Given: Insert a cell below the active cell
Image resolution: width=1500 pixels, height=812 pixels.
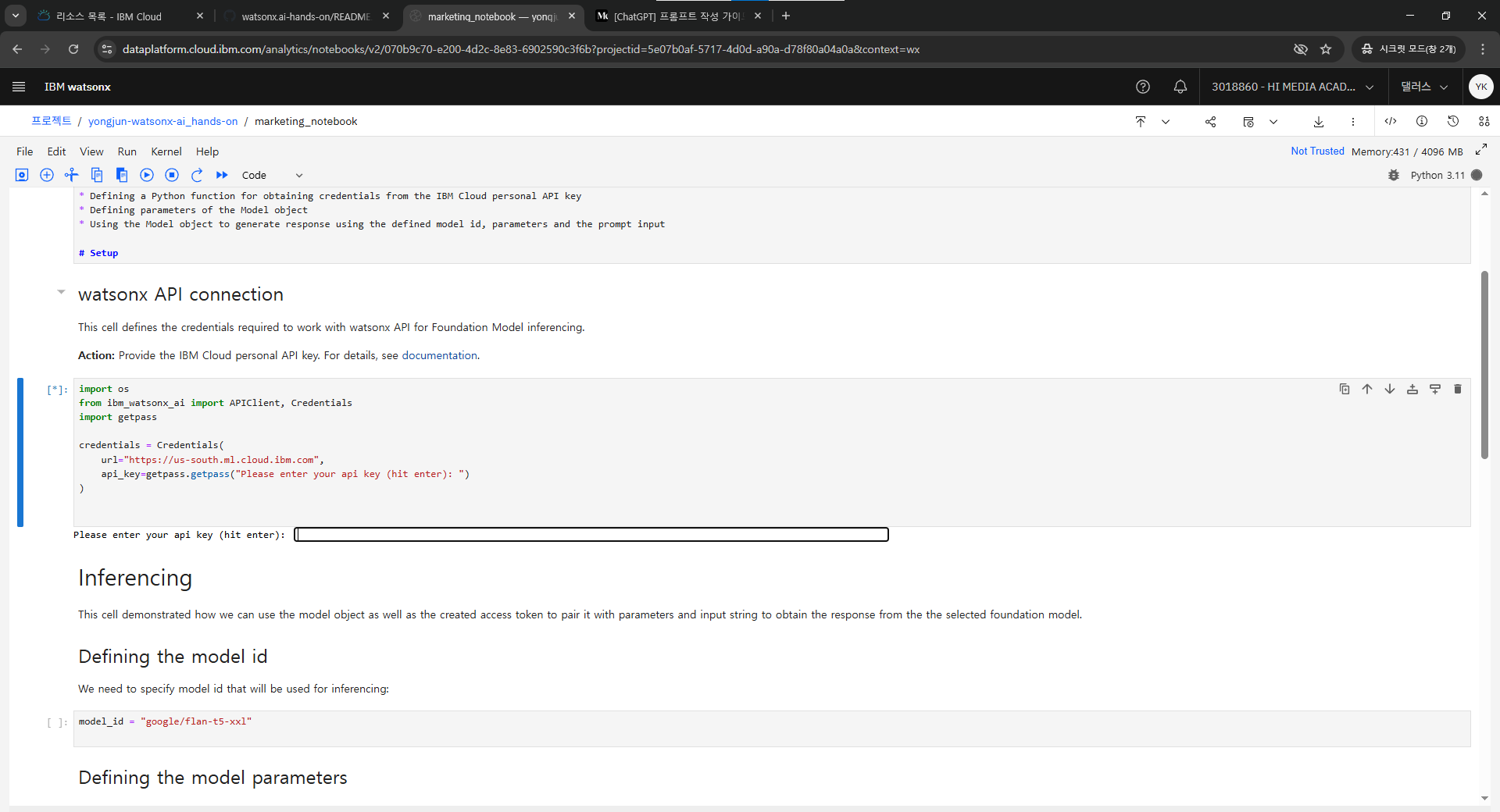Looking at the screenshot, I should tap(1435, 389).
